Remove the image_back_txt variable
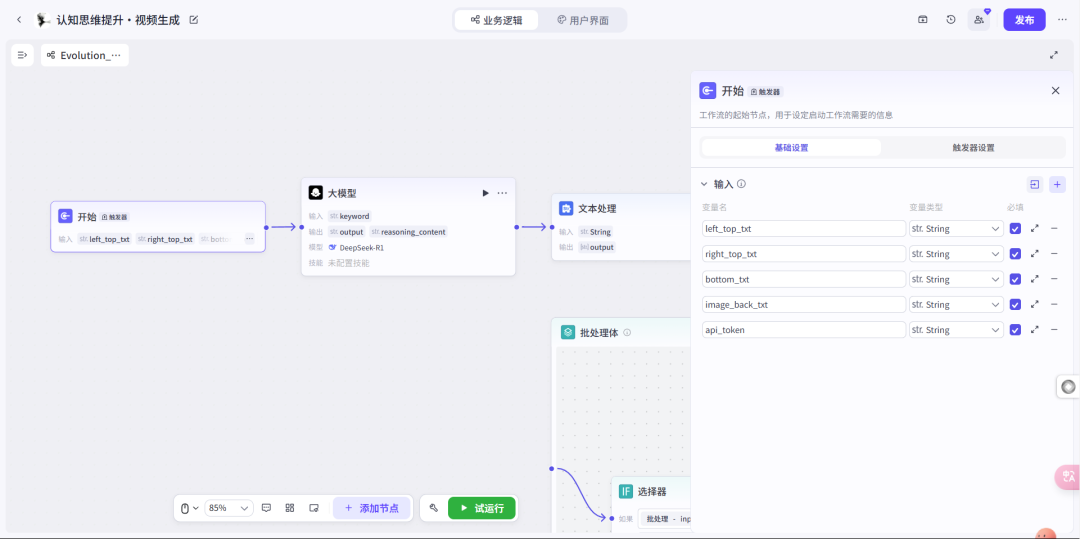The width and height of the screenshot is (1080, 539). point(1054,304)
